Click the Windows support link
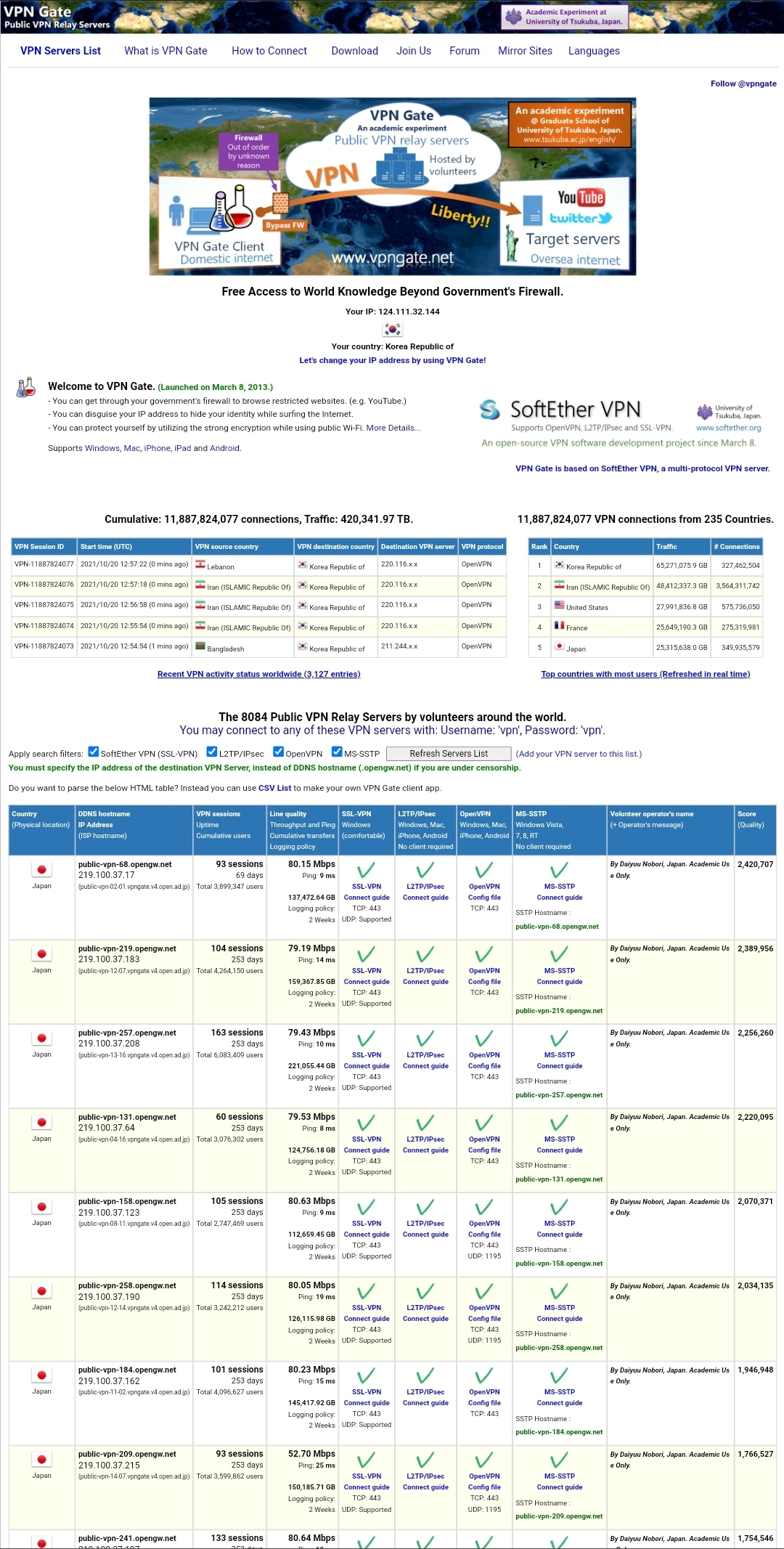The height and width of the screenshot is (1549, 784). pyautogui.click(x=102, y=448)
